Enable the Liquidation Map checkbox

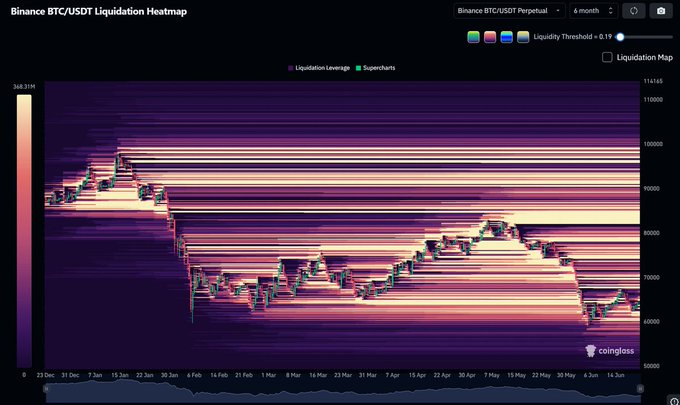tap(607, 57)
